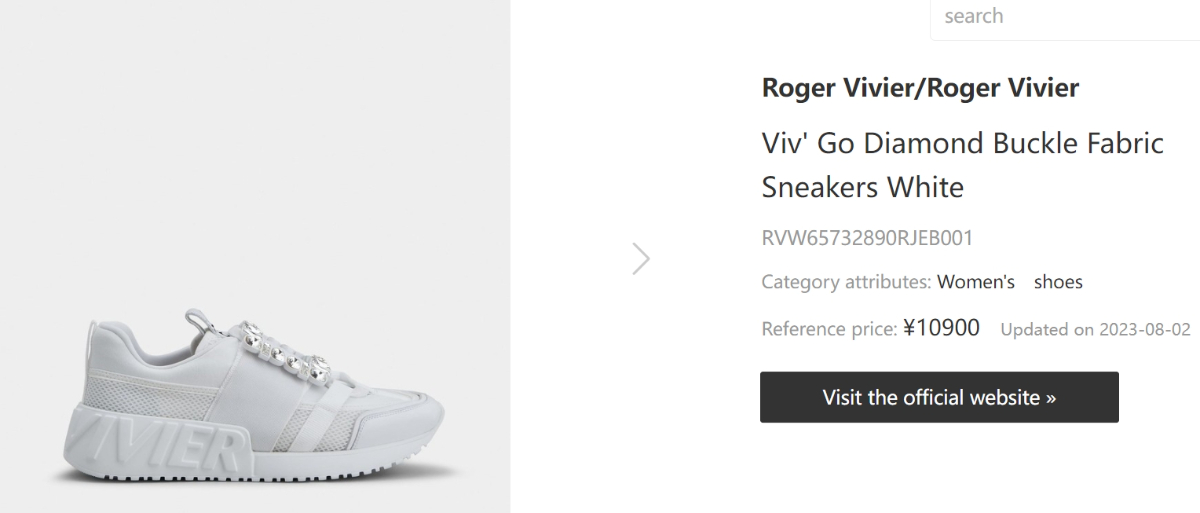Click the Updated on 2023-08-02 text
The width and height of the screenshot is (1200, 513).
pyautogui.click(x=1095, y=329)
